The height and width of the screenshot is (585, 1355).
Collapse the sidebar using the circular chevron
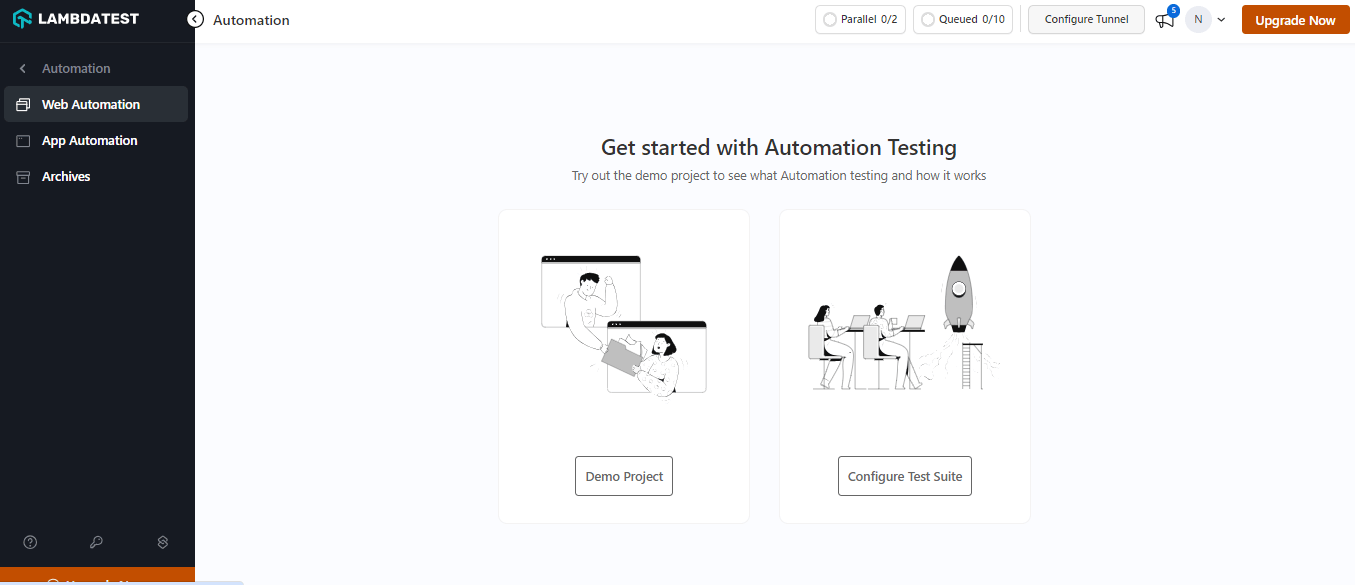195,18
